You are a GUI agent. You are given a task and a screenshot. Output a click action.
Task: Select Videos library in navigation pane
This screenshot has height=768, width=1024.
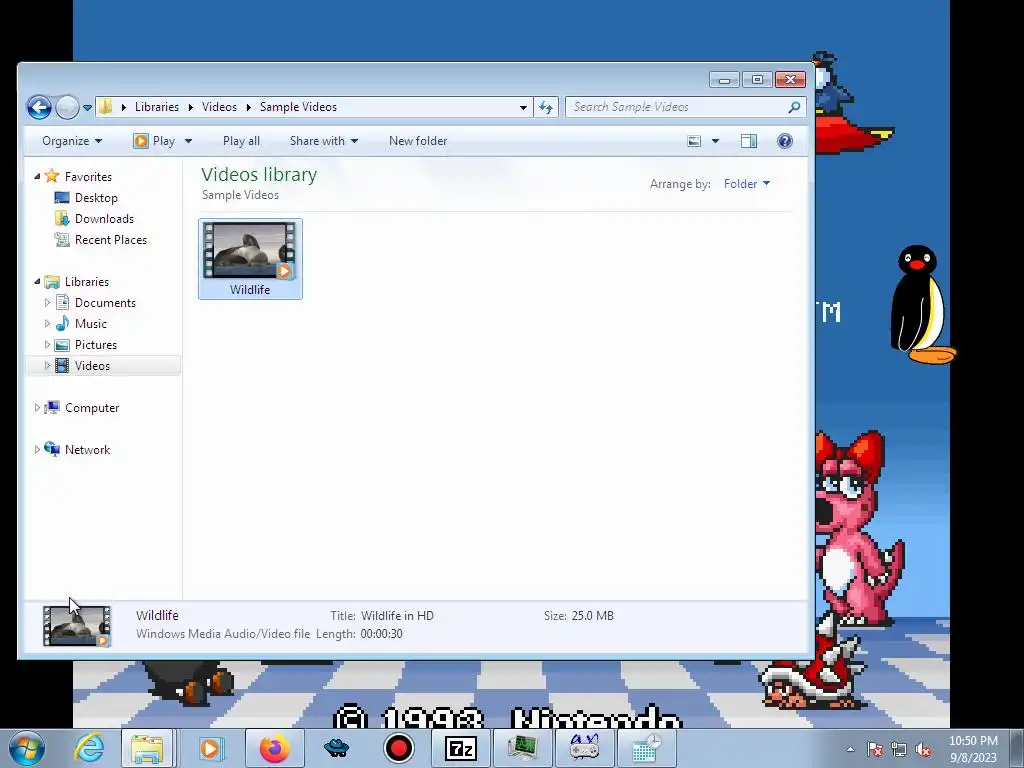tap(92, 366)
